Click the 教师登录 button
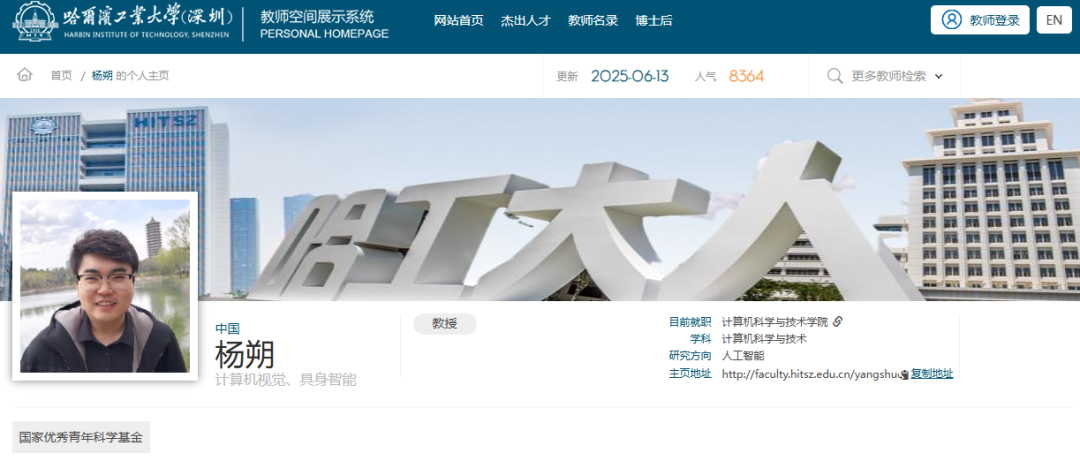1080x468 pixels. 980,20
